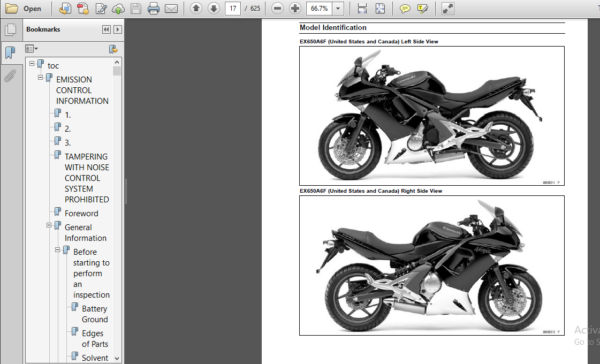Zoom out with minus button

point(277,8)
